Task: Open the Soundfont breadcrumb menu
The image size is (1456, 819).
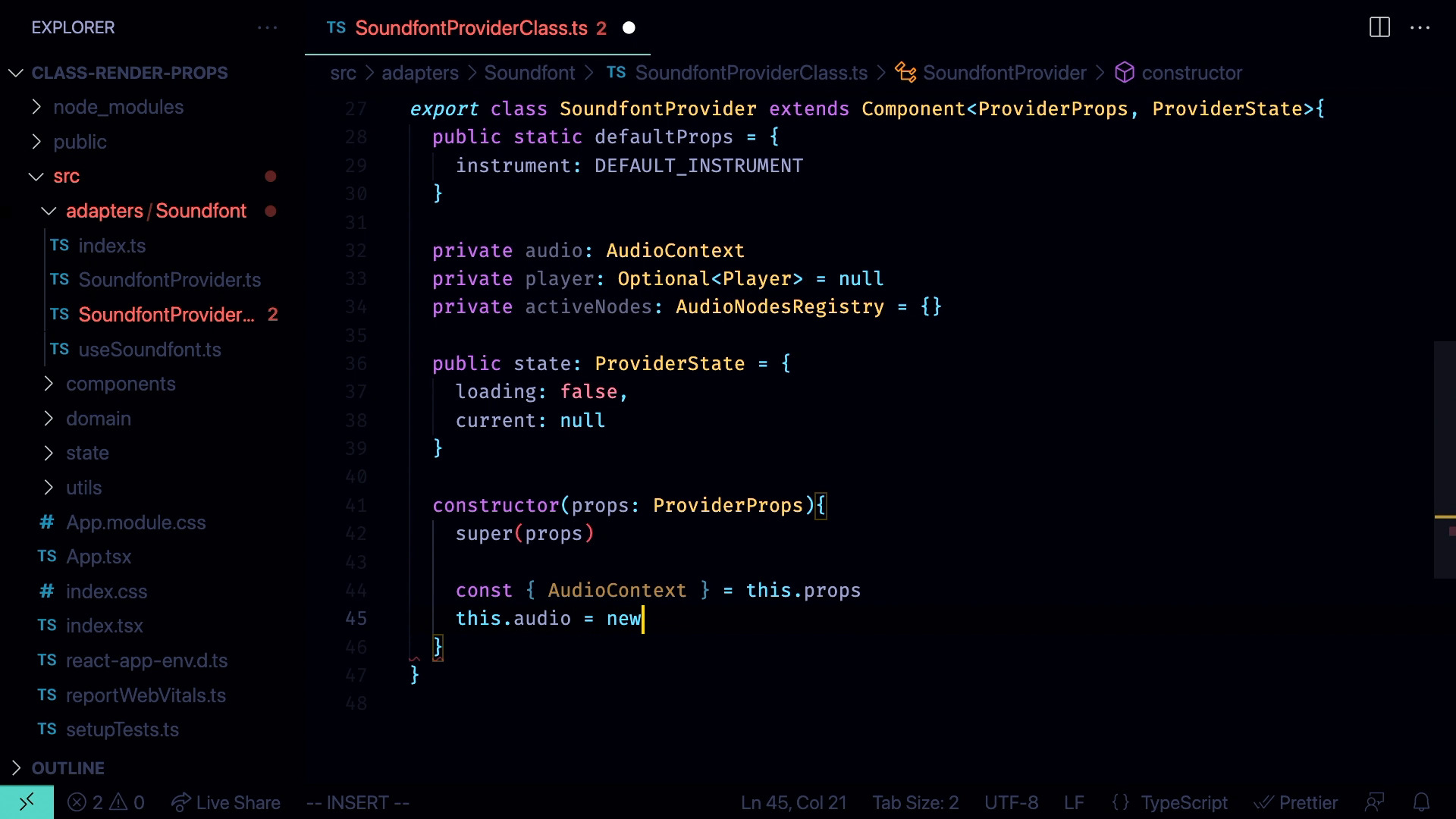Action: pos(529,73)
